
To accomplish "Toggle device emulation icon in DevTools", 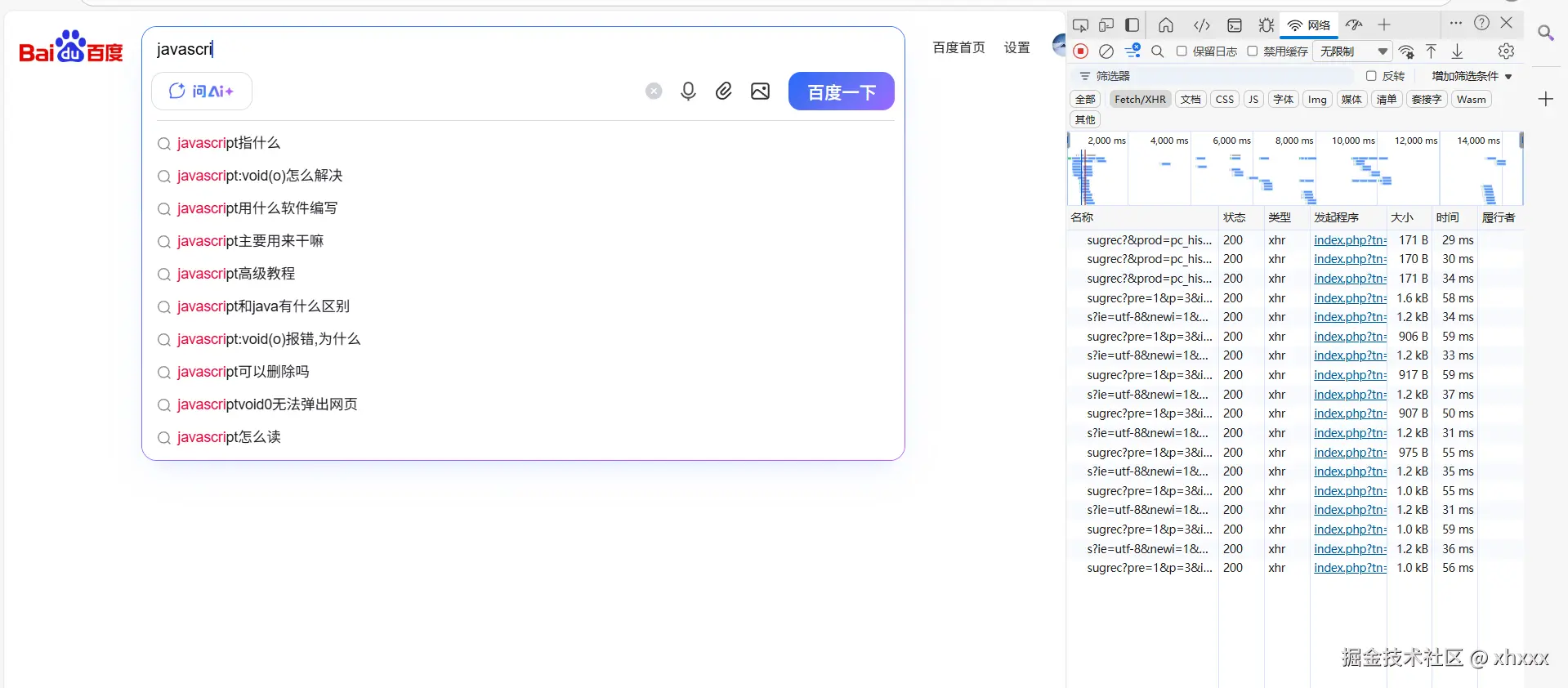I will pyautogui.click(x=1106, y=25).
